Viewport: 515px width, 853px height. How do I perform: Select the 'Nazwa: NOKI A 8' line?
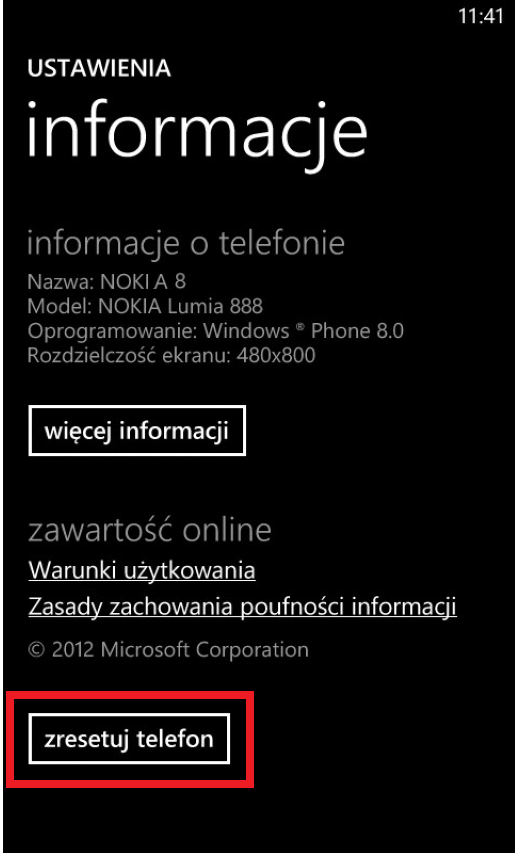(107, 282)
